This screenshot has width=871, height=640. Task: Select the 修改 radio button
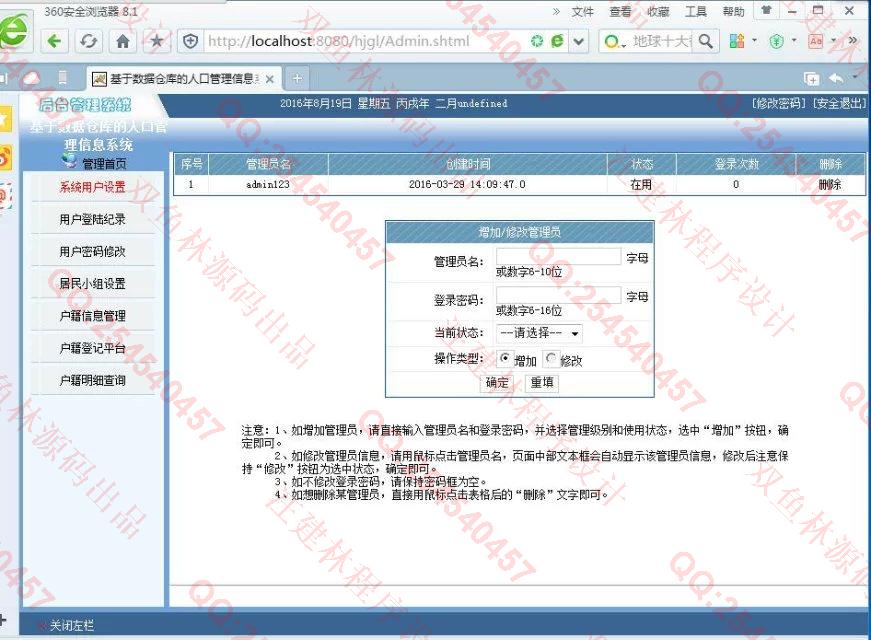pos(550,359)
